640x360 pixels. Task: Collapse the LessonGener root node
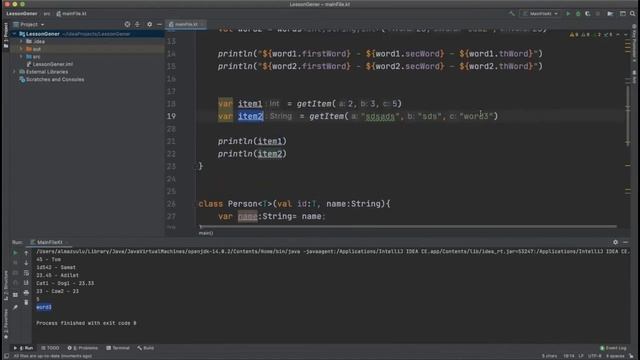[15, 34]
